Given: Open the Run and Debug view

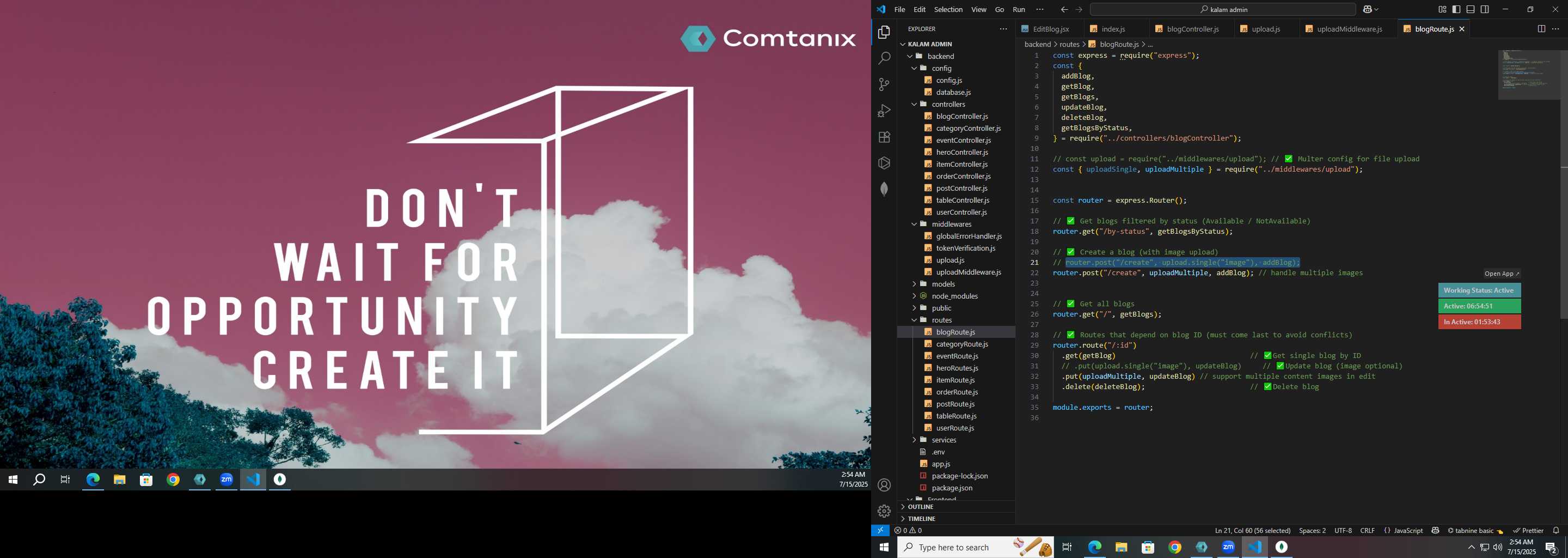Looking at the screenshot, I should (x=884, y=110).
